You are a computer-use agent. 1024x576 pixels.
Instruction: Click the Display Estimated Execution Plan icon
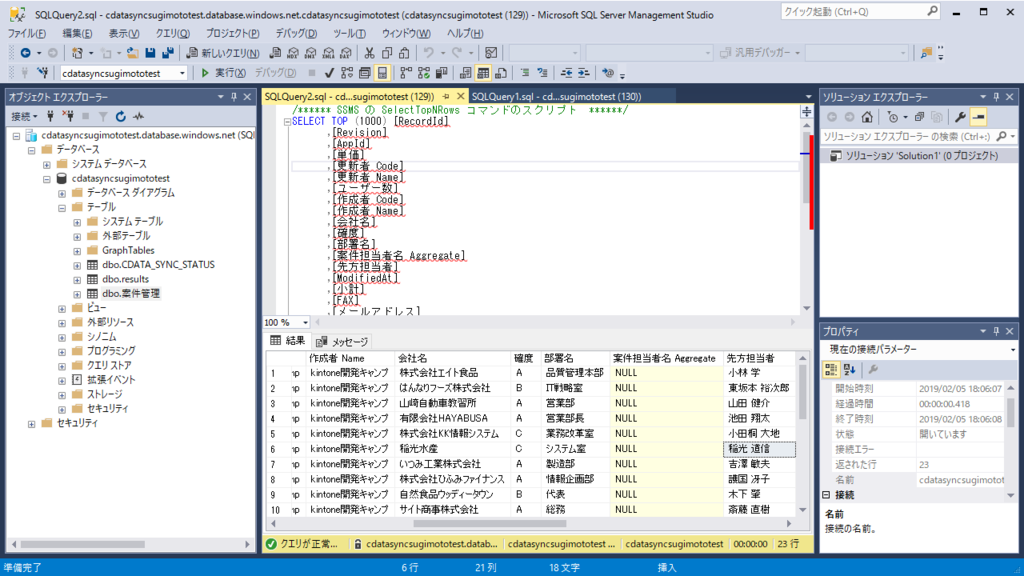click(x=347, y=73)
